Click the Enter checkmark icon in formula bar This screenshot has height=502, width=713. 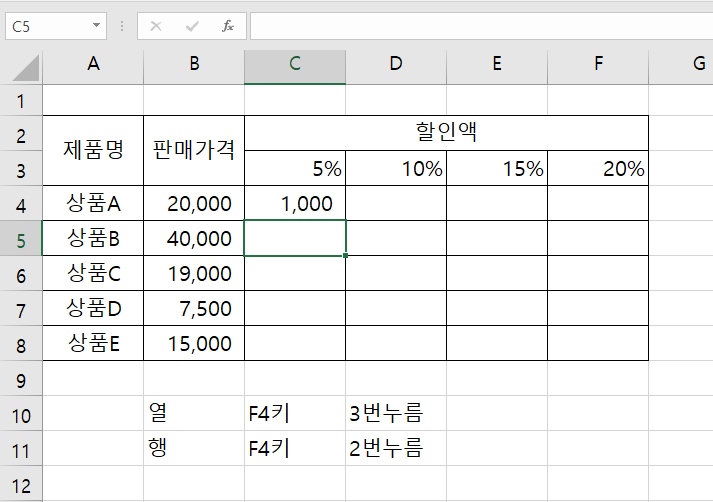point(192,26)
